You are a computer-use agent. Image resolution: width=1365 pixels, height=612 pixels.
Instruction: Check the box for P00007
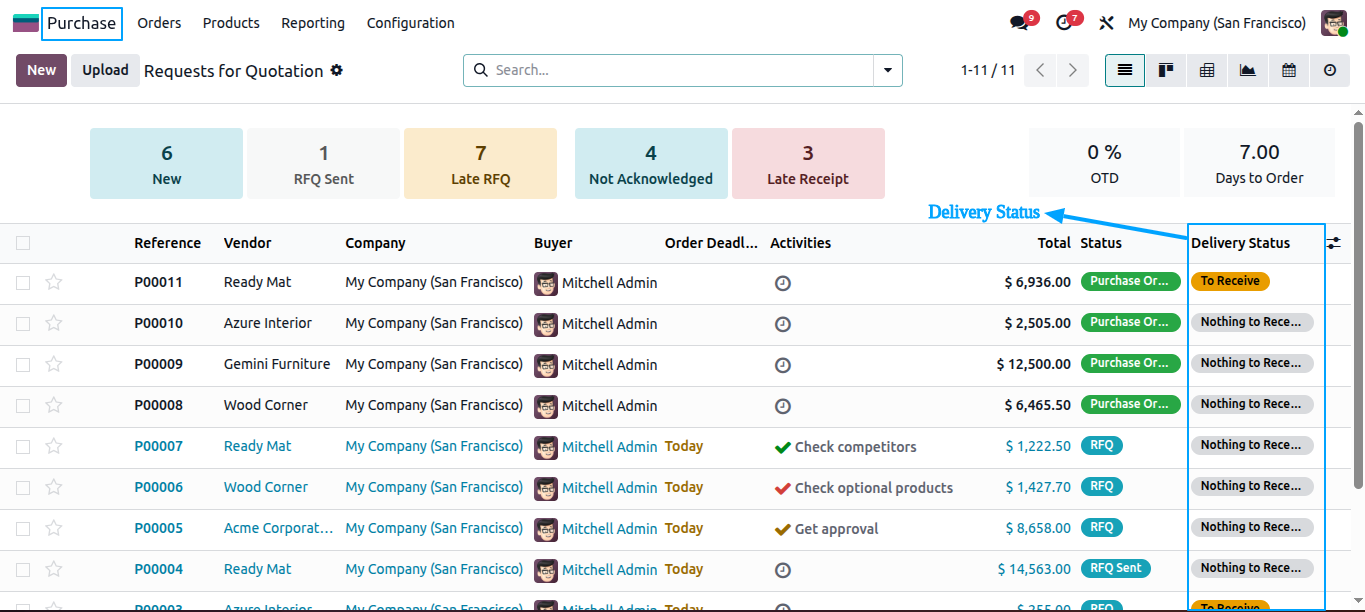23,447
